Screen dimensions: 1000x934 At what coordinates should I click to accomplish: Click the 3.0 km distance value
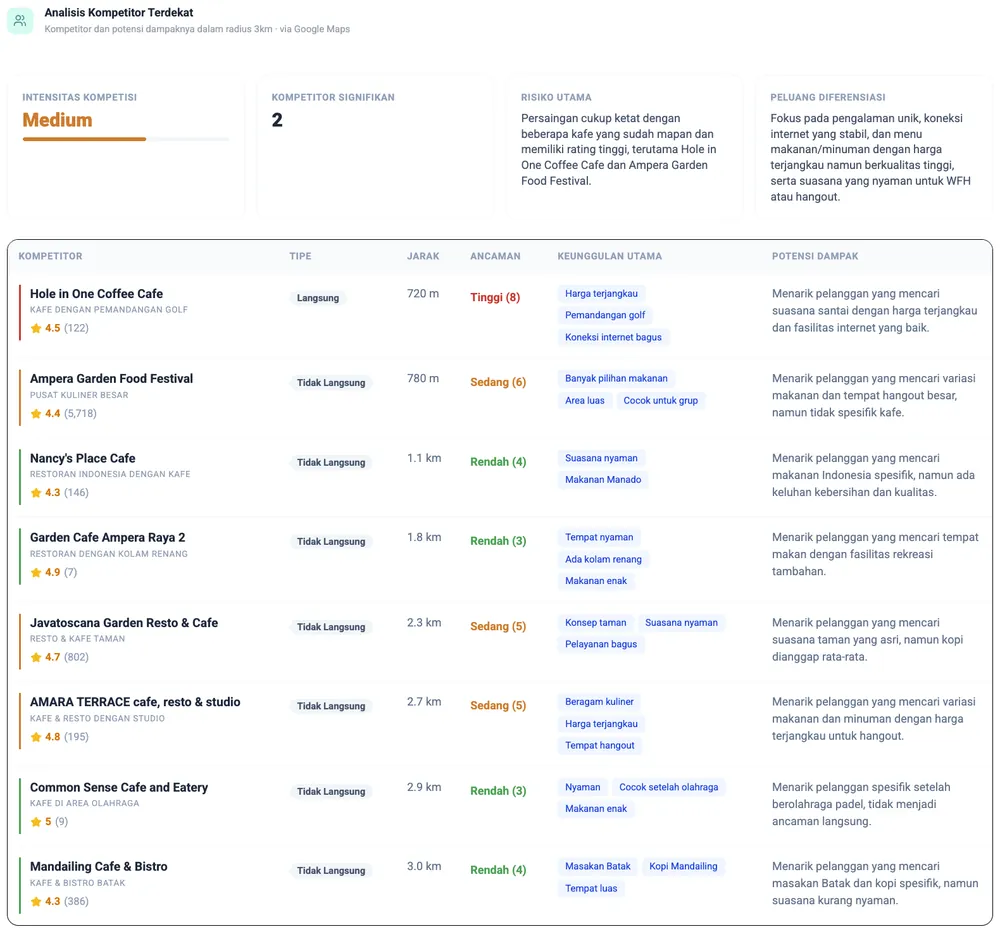[x=424, y=866]
